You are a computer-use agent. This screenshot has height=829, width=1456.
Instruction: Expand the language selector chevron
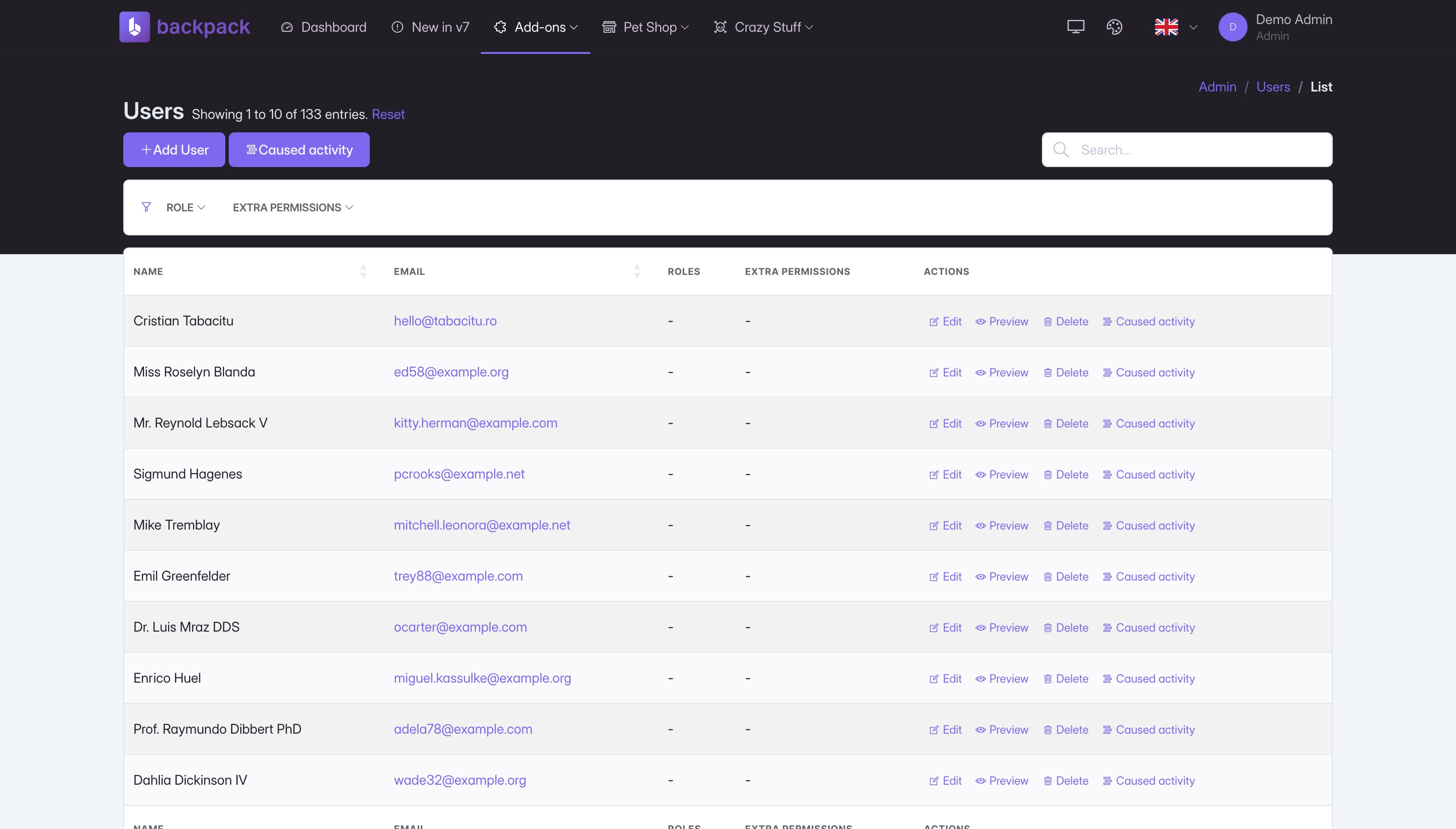(x=1193, y=27)
